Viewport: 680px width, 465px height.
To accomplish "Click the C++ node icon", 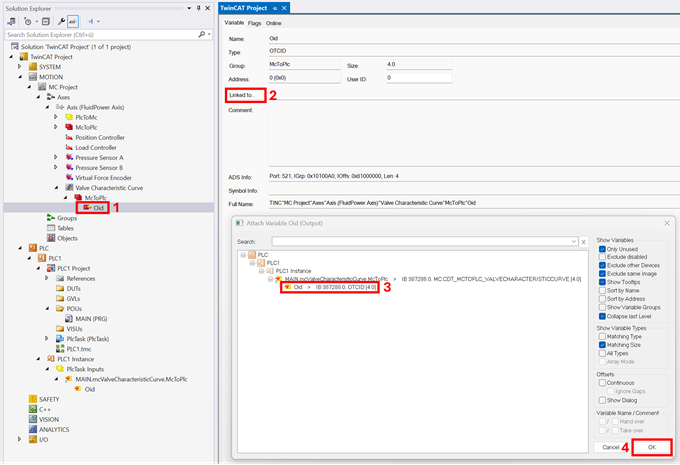I will (33, 409).
